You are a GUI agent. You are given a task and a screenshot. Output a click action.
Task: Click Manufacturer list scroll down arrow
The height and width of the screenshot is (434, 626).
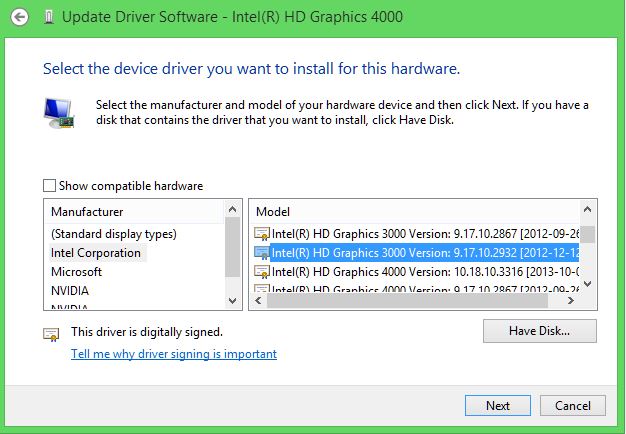pyautogui.click(x=232, y=300)
